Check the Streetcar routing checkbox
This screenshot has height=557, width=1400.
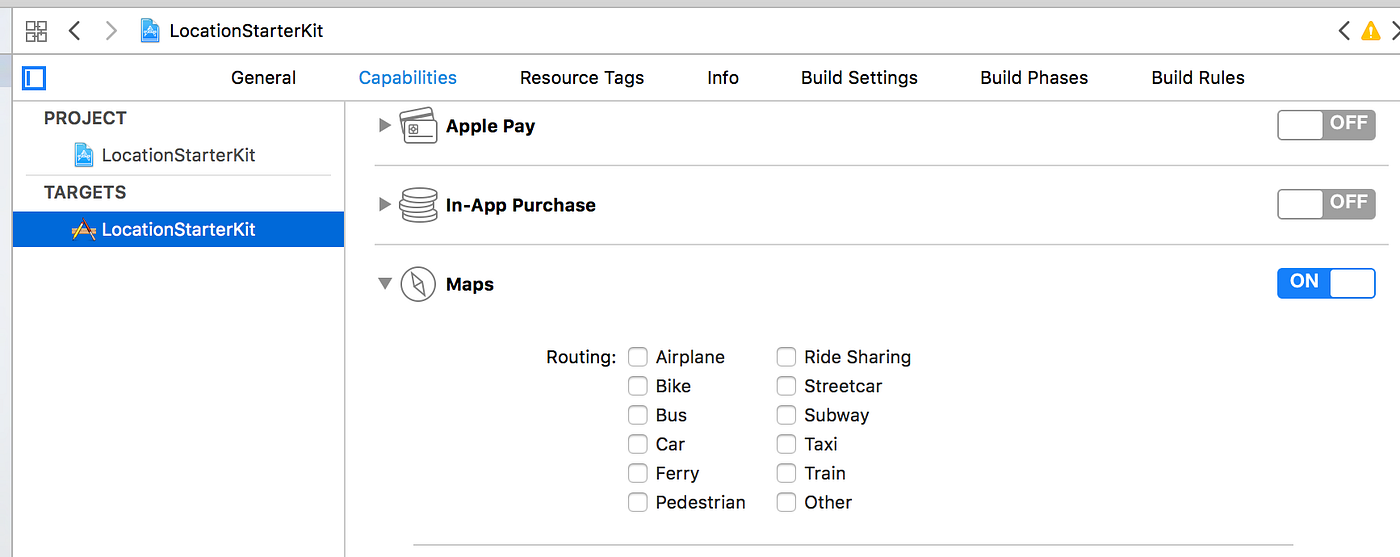click(787, 386)
